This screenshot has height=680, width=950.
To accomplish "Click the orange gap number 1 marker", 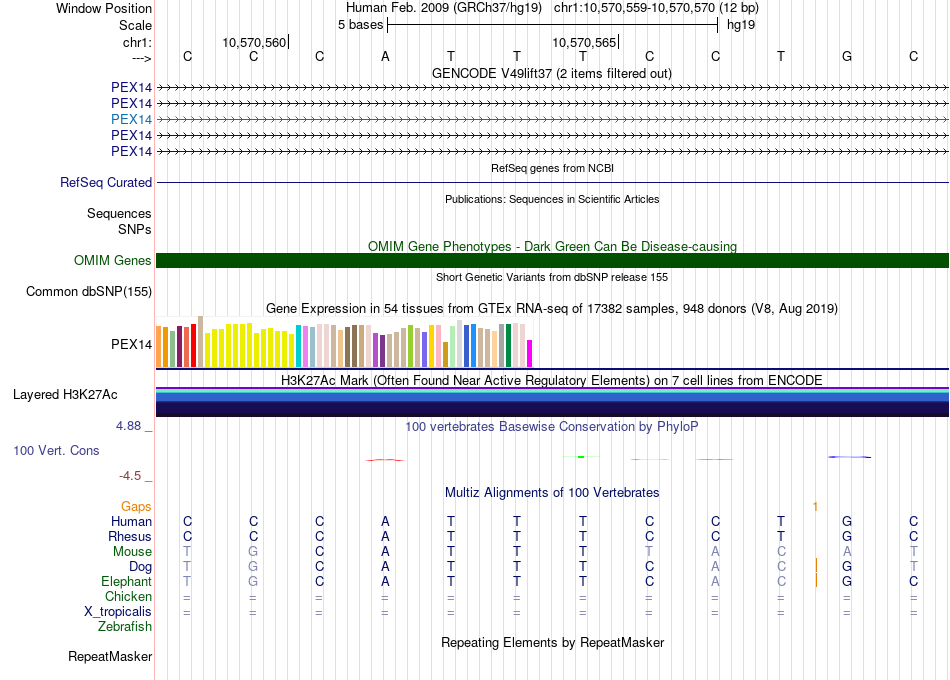I will tap(815, 506).
